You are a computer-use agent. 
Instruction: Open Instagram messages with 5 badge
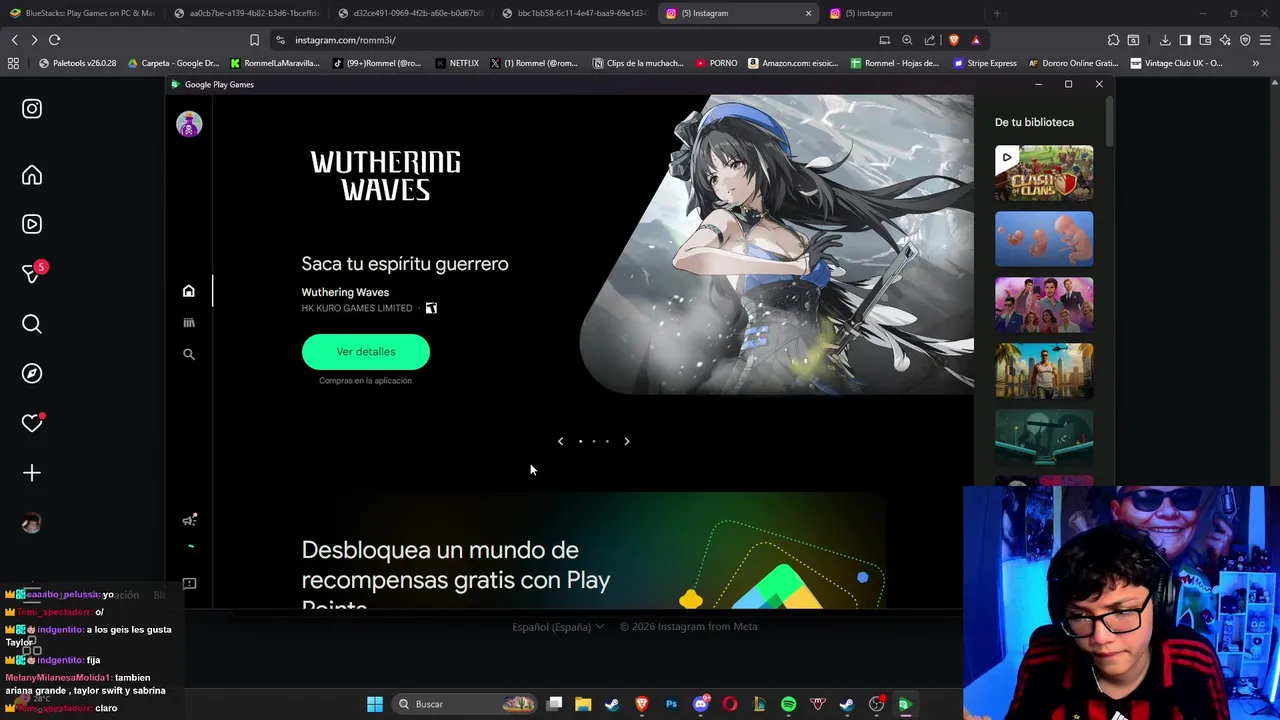(32, 273)
